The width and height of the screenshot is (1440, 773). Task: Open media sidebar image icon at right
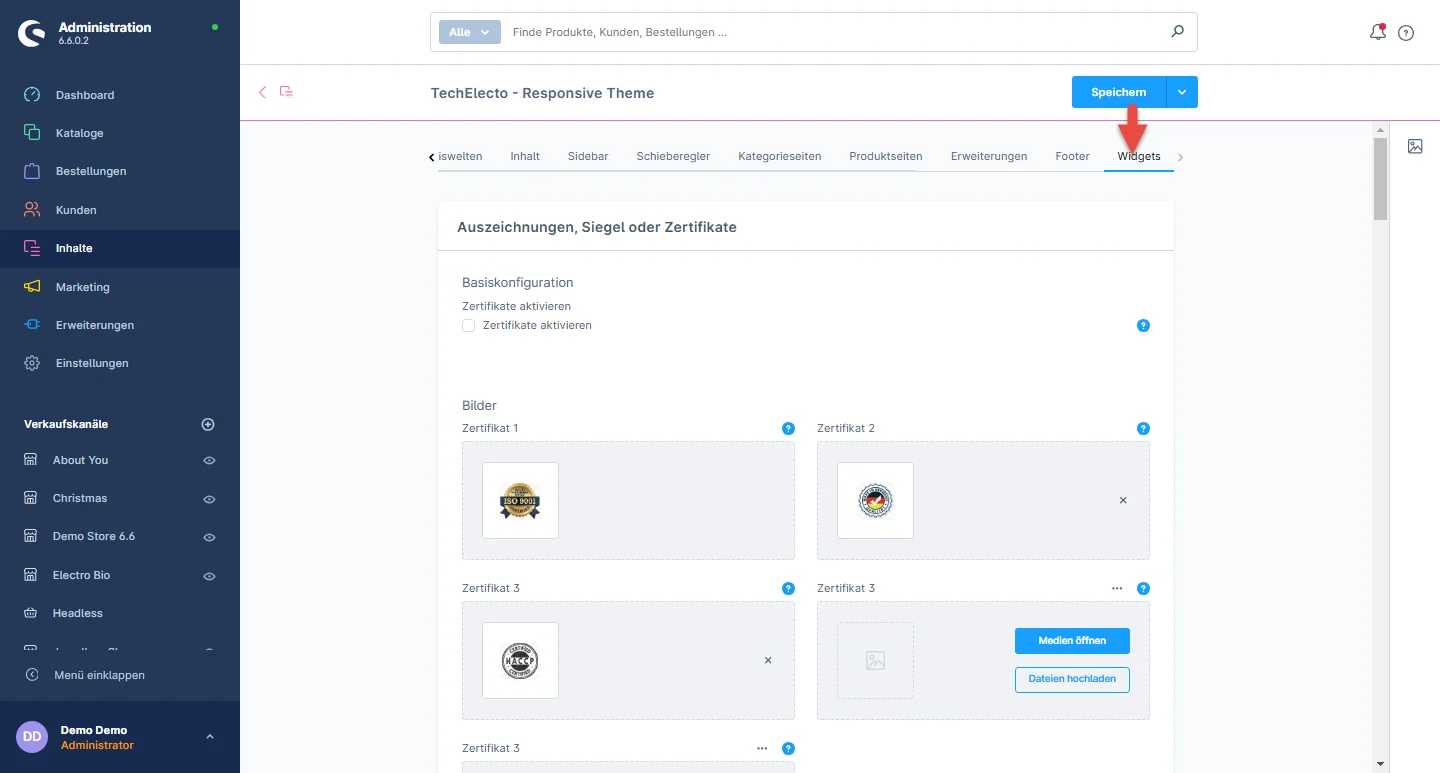click(1415, 146)
